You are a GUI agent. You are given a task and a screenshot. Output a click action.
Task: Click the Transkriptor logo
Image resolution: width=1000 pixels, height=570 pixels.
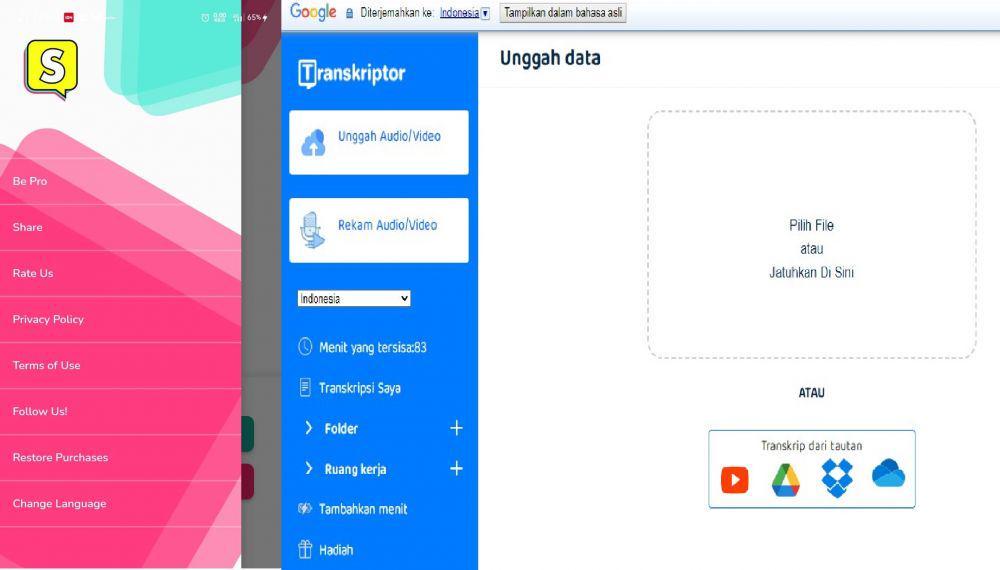click(351, 73)
